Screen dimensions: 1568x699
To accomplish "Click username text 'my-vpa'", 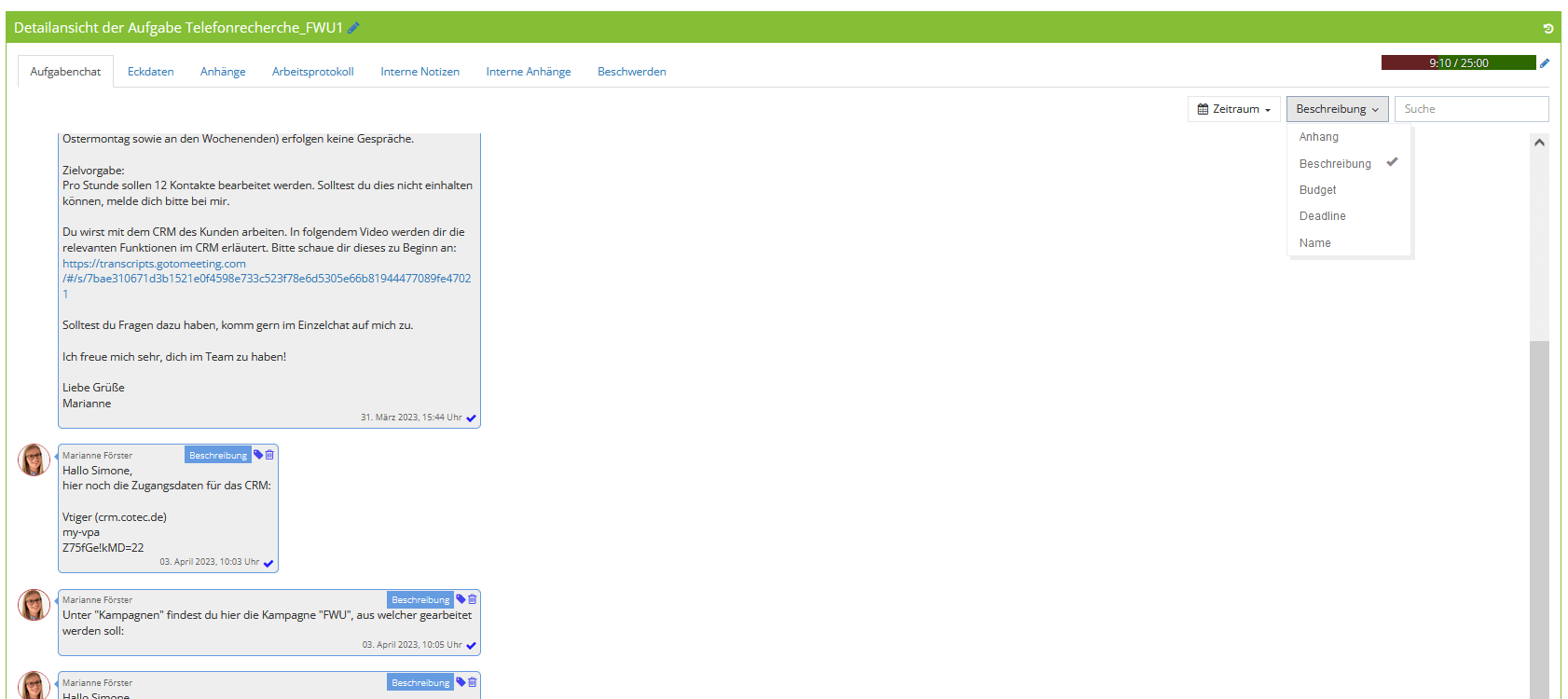I will (81, 533).
